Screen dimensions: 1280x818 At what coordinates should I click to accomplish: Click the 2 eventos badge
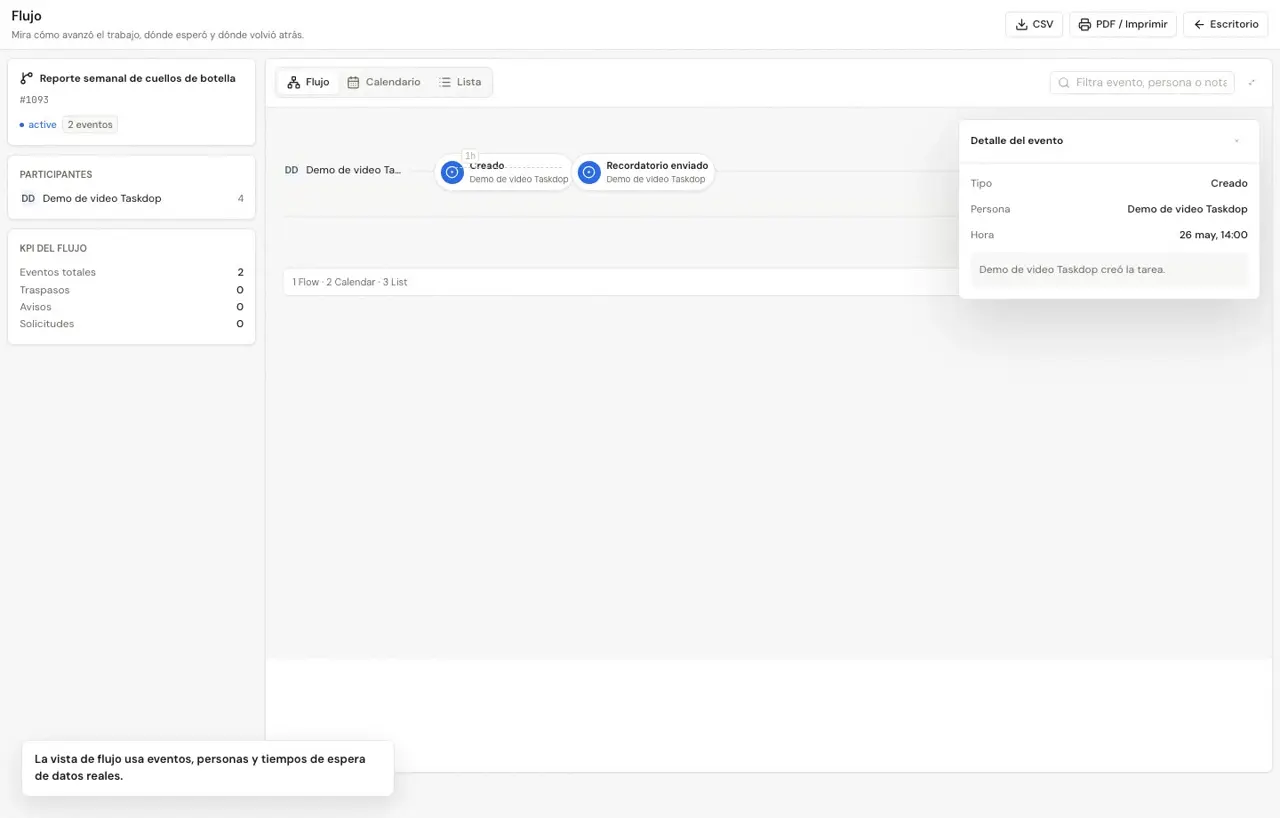(x=90, y=125)
